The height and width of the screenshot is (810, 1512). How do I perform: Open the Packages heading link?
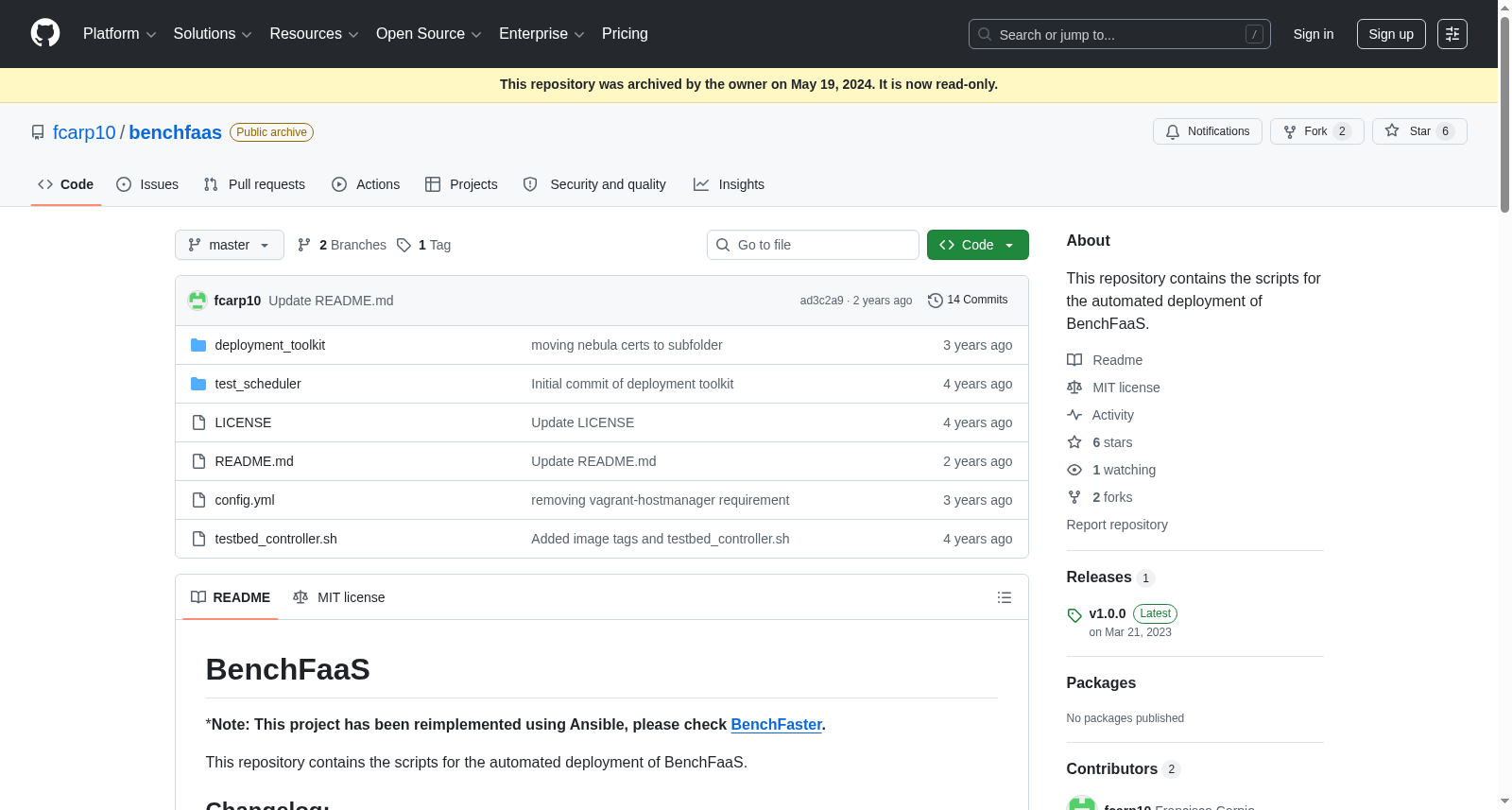1101,683
